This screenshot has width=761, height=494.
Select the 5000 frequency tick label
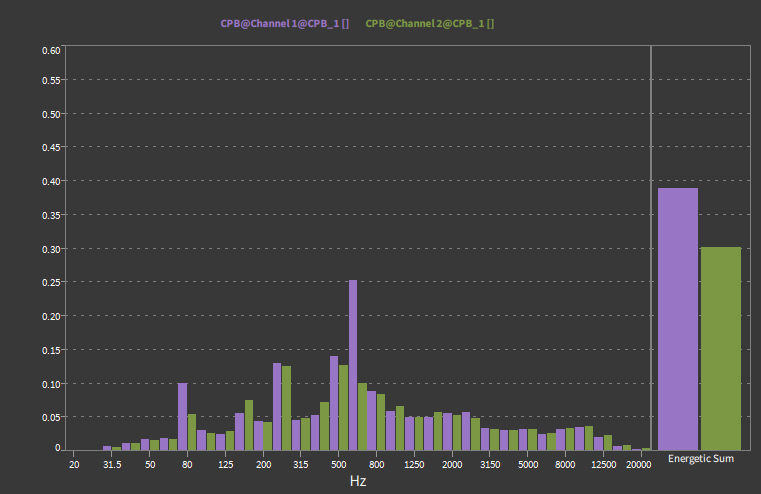coord(528,465)
